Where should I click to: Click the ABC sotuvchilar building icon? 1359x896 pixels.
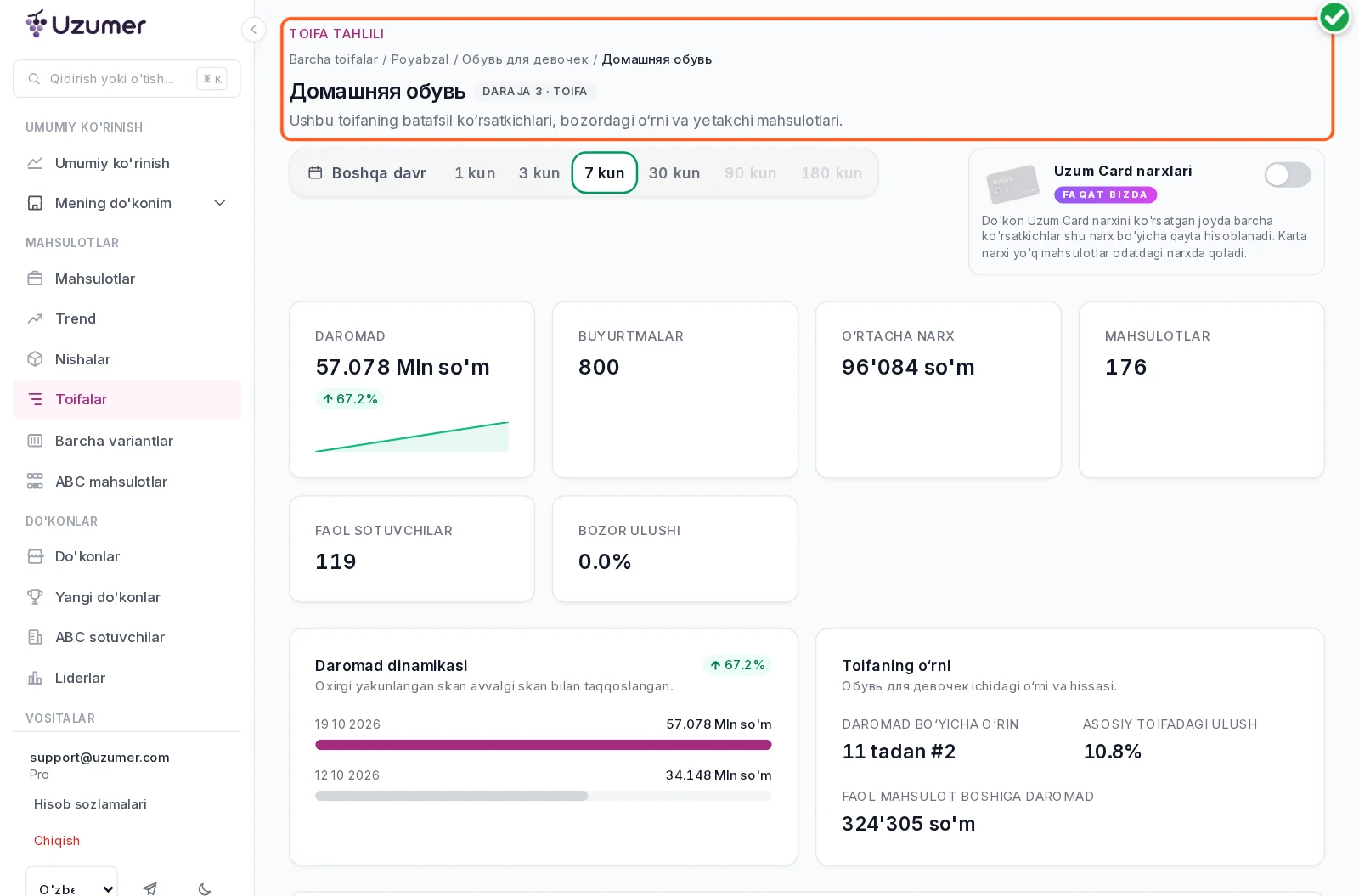35,637
